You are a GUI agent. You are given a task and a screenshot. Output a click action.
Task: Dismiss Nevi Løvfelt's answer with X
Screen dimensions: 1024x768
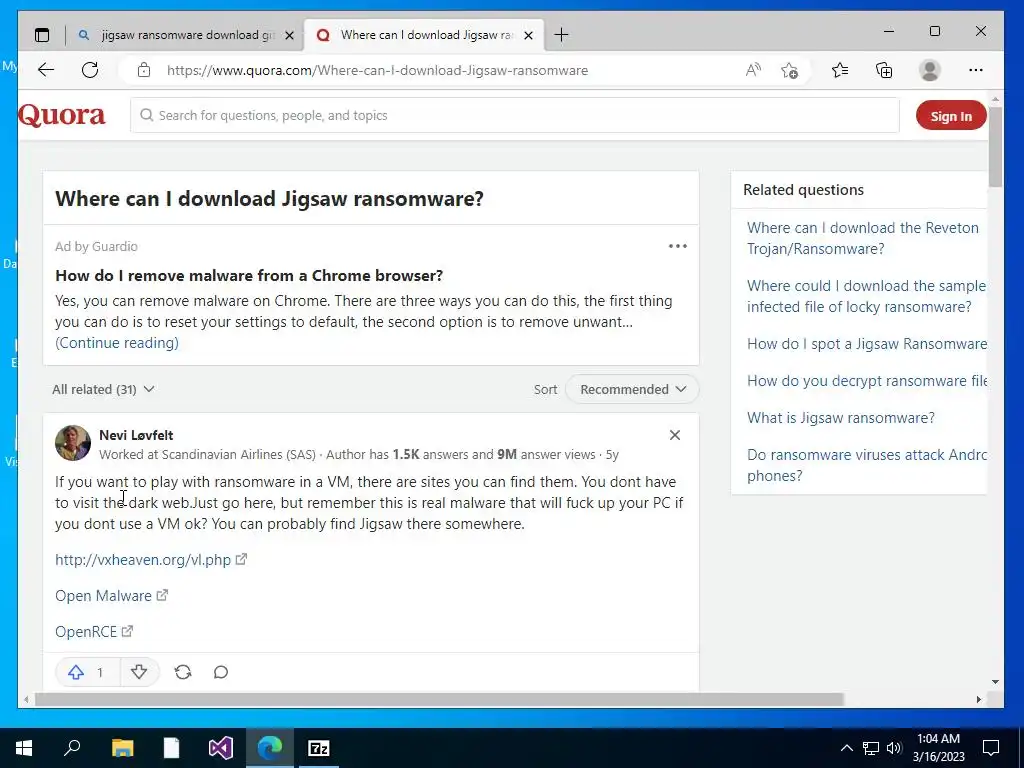[x=675, y=435]
